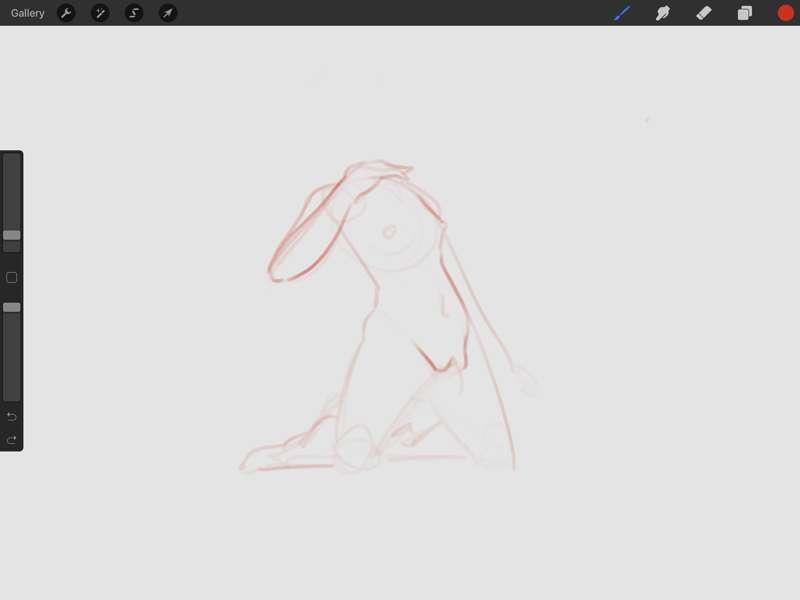Viewport: 800px width, 600px height.
Task: Return to the Gallery
Action: (x=28, y=13)
